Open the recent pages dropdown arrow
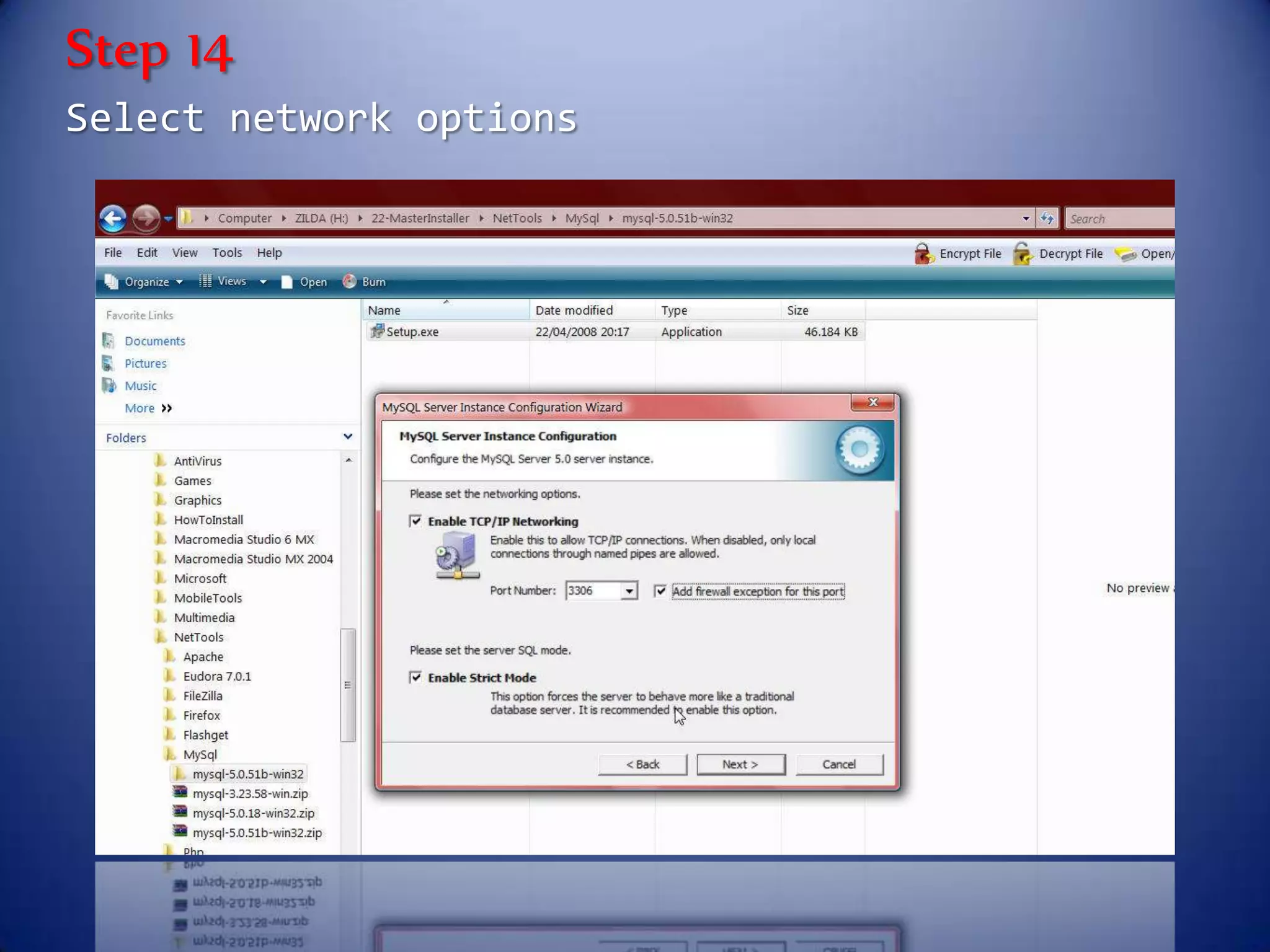Image resolution: width=1270 pixels, height=952 pixels. click(168, 219)
